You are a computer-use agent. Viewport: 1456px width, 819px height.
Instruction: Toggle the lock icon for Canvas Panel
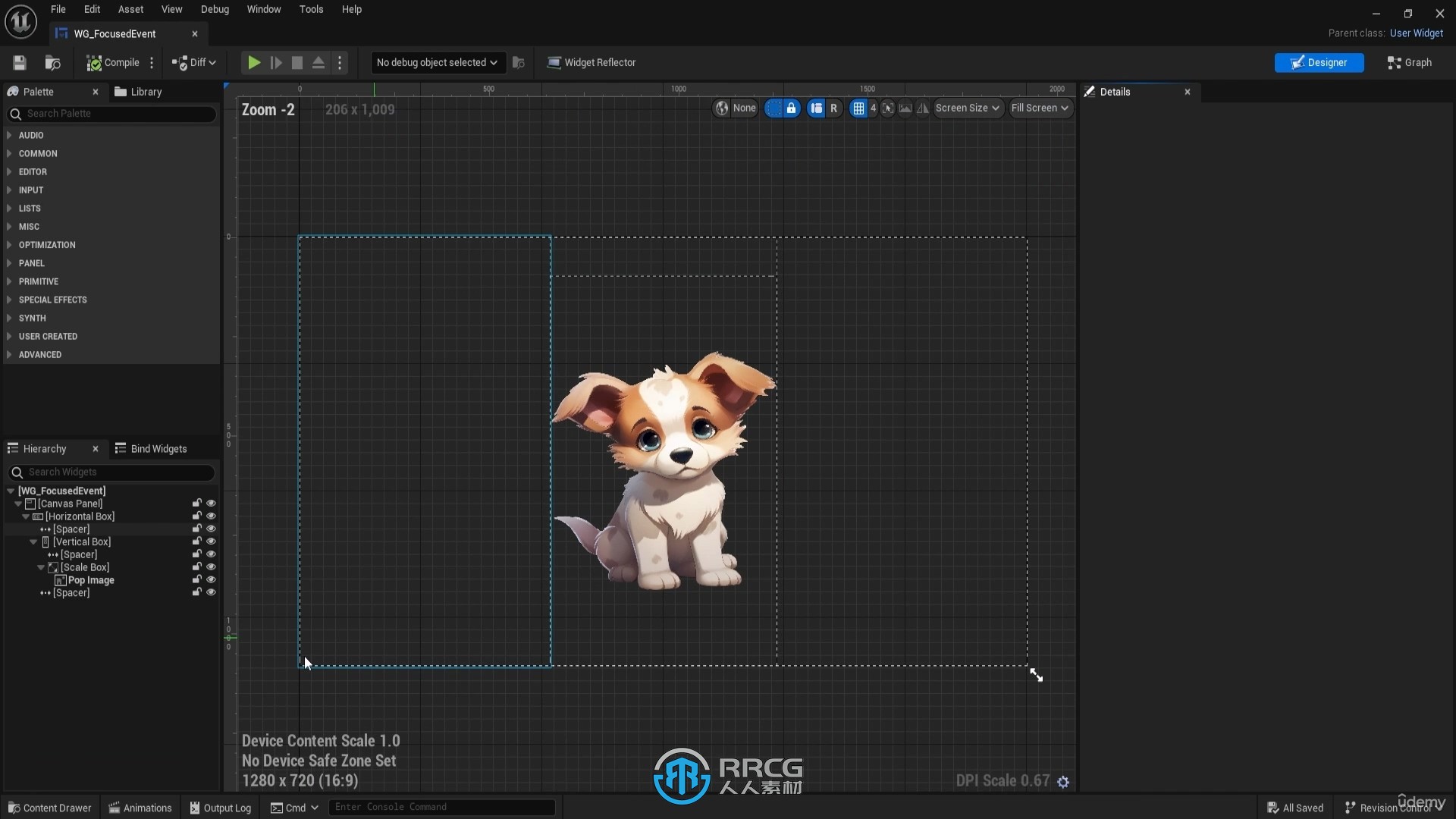(197, 504)
